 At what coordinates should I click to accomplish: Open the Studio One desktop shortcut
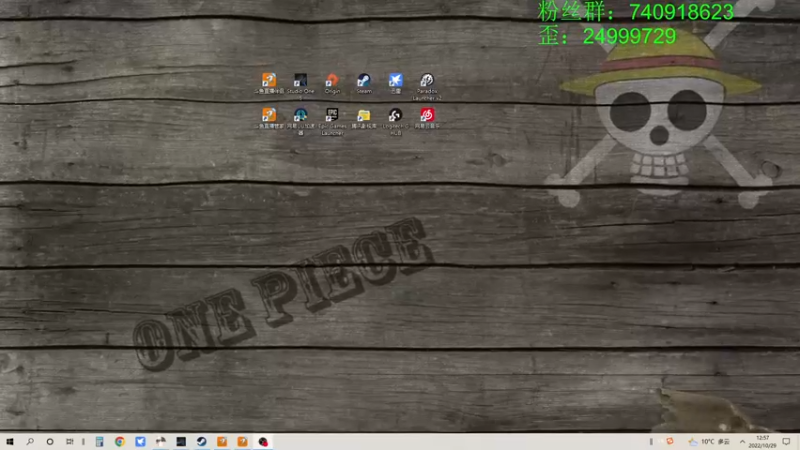[301, 84]
